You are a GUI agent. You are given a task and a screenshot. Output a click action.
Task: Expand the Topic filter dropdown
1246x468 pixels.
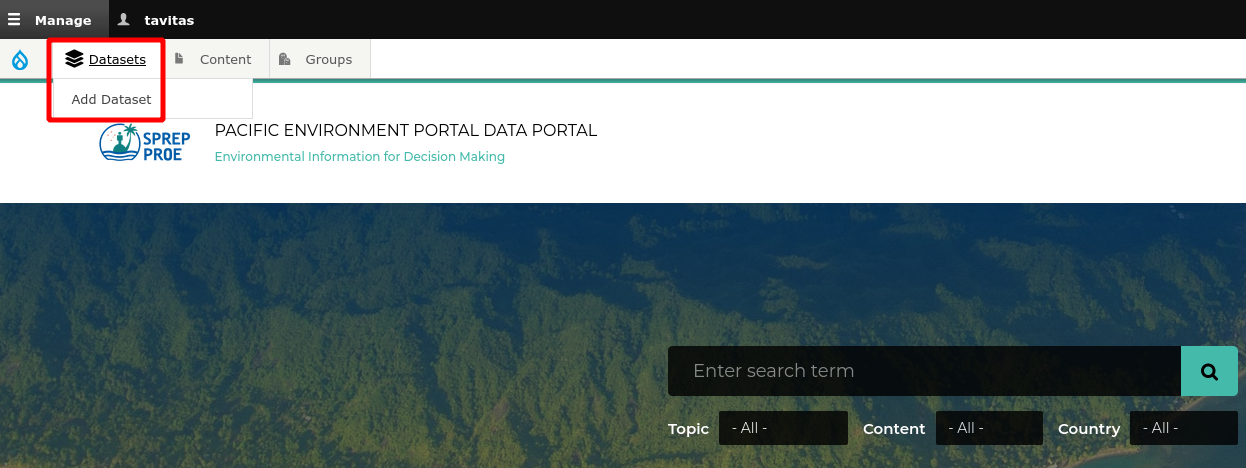(x=783, y=428)
